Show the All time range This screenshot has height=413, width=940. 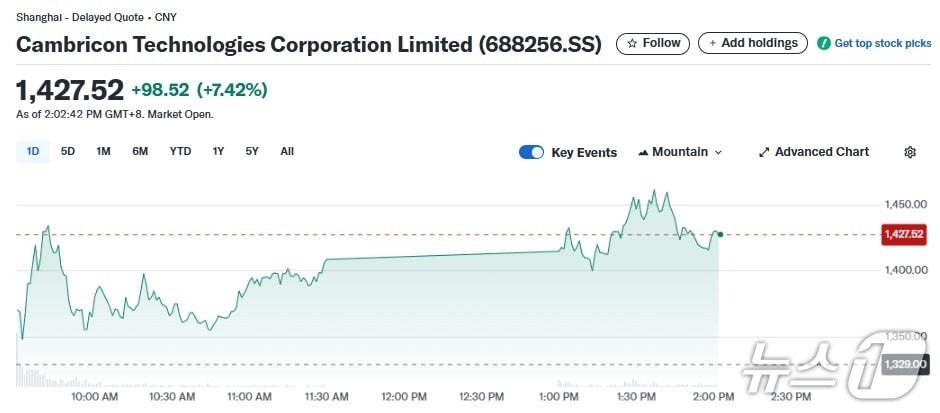point(287,151)
